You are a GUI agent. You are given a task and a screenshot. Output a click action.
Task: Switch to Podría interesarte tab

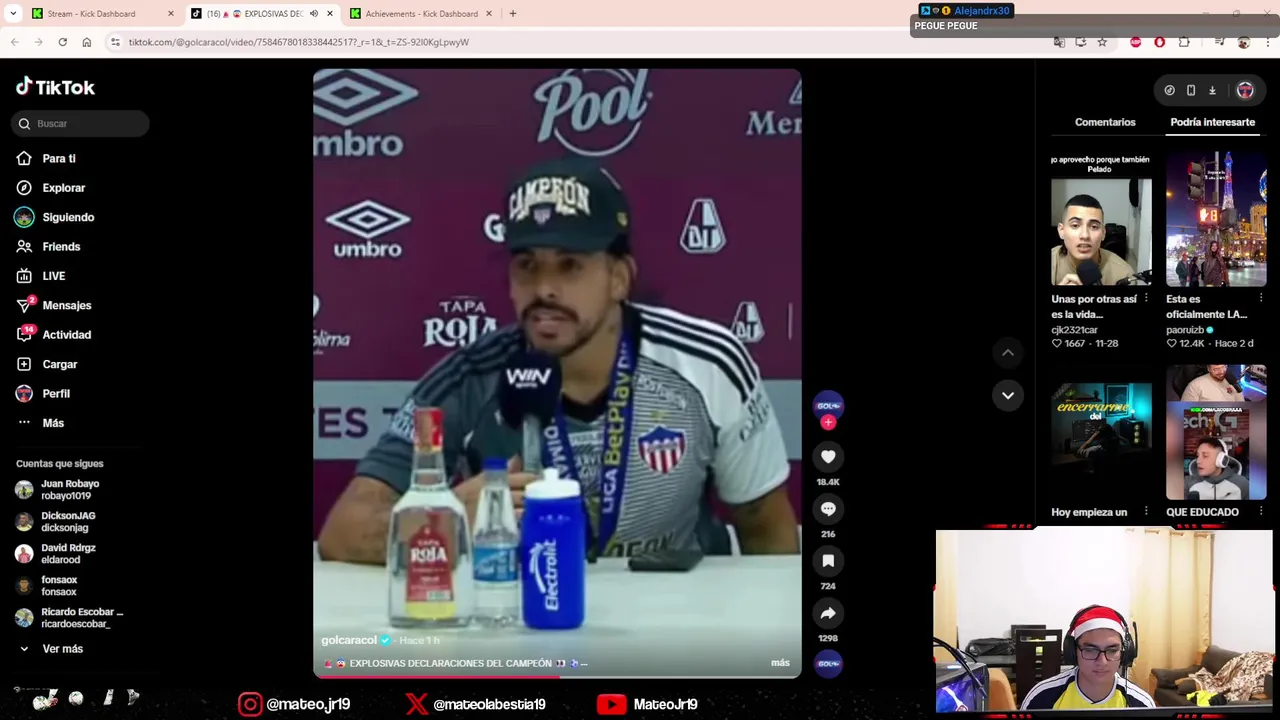tap(1212, 122)
